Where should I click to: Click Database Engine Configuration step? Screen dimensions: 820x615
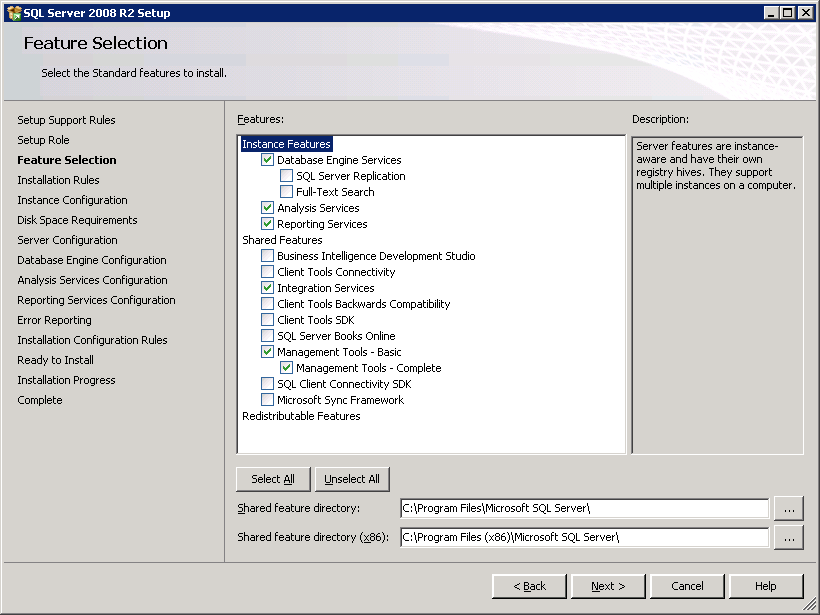click(x=92, y=260)
